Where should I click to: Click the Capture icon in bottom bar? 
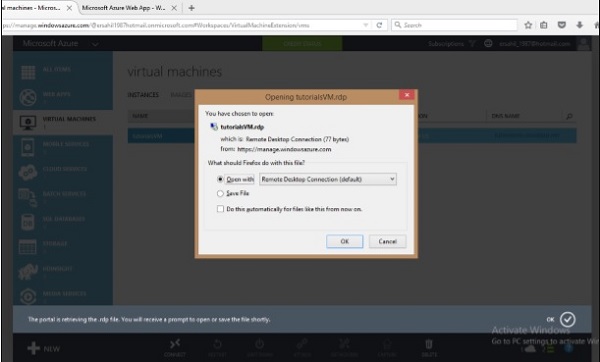pyautogui.click(x=387, y=344)
